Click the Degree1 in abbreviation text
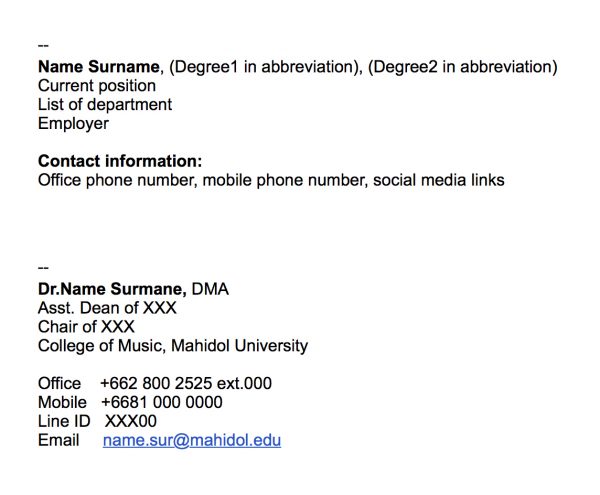Image resolution: width=600 pixels, height=495 pixels. tap(263, 67)
